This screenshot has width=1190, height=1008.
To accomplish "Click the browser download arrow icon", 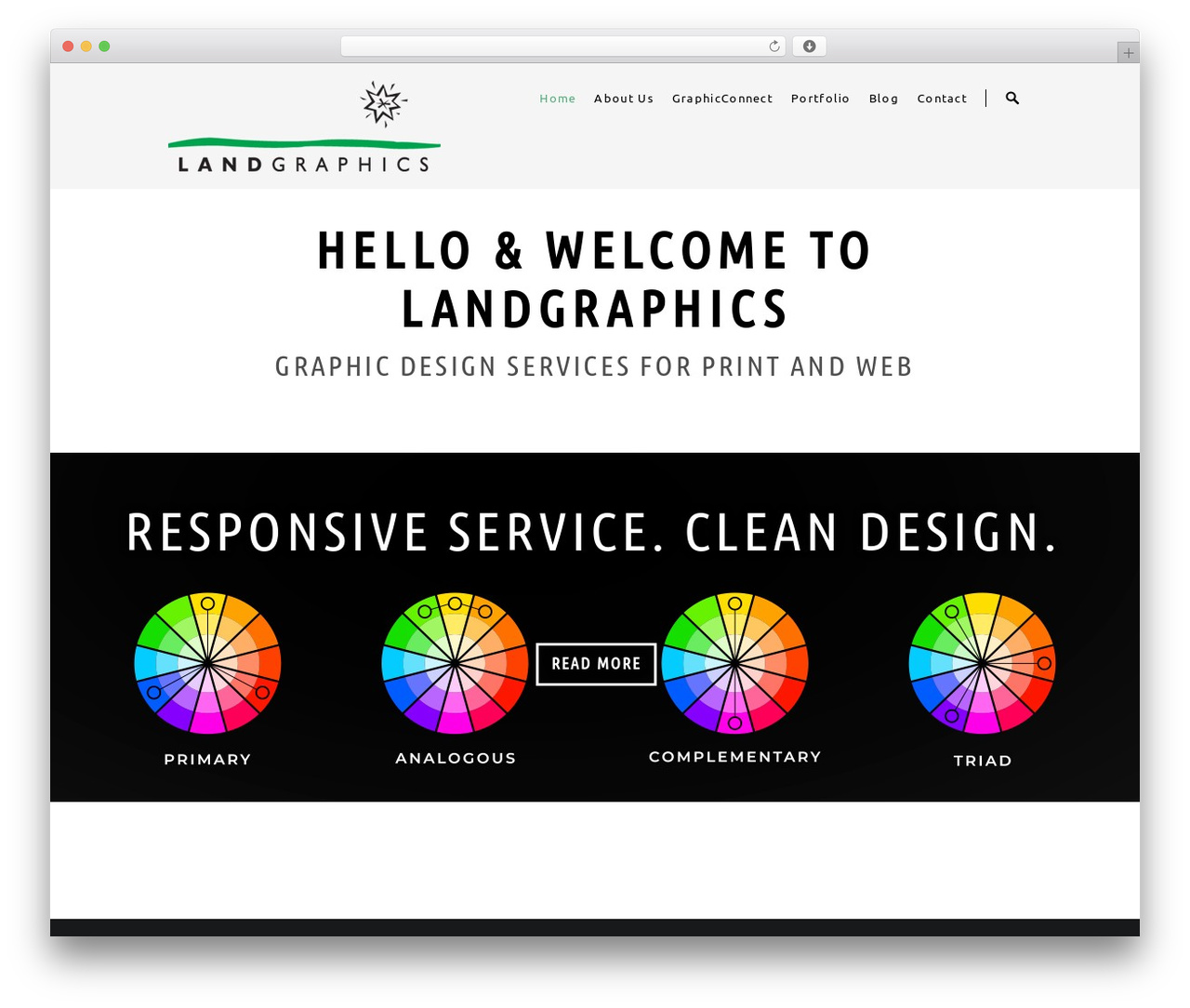I will 810,46.
